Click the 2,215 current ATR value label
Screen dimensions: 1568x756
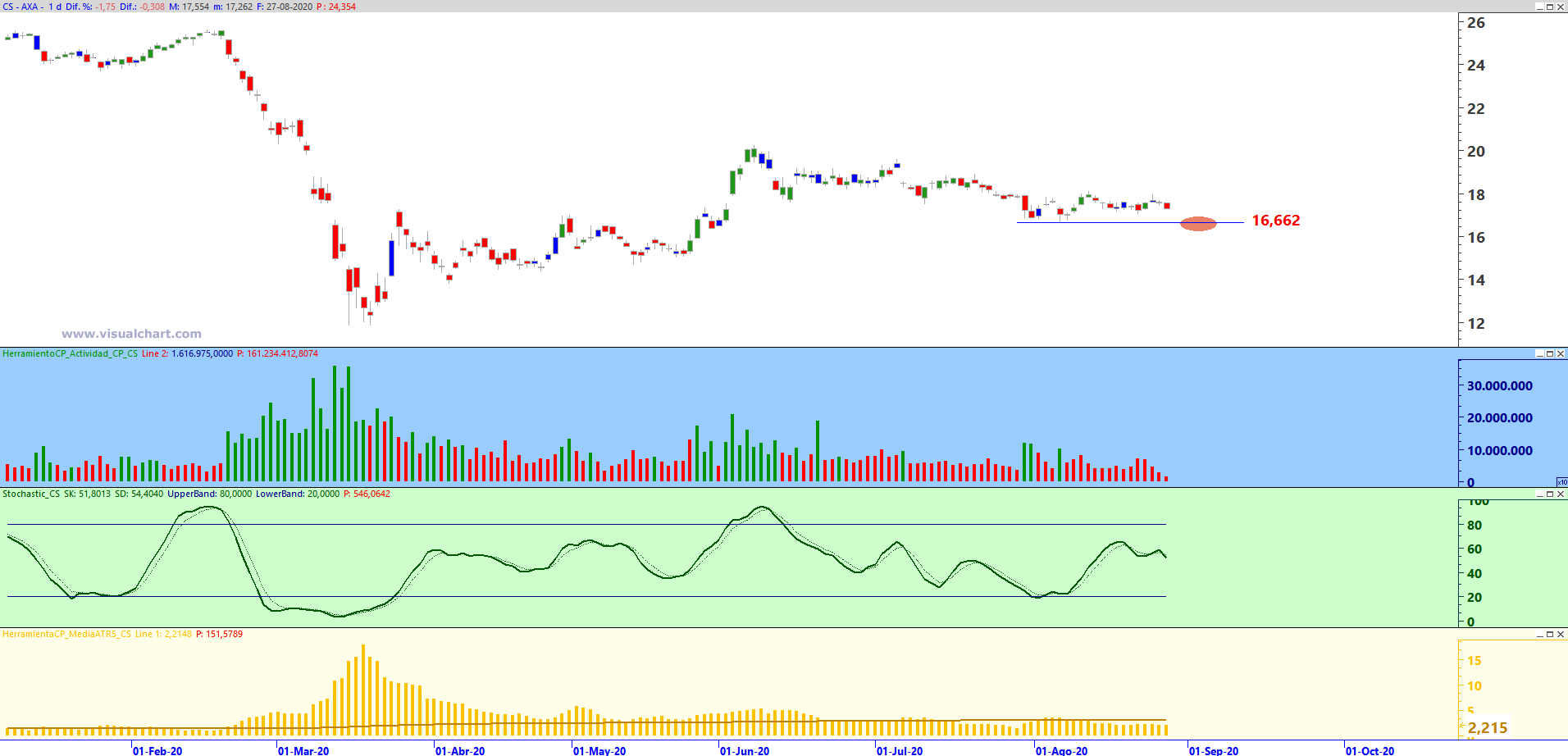click(1487, 728)
